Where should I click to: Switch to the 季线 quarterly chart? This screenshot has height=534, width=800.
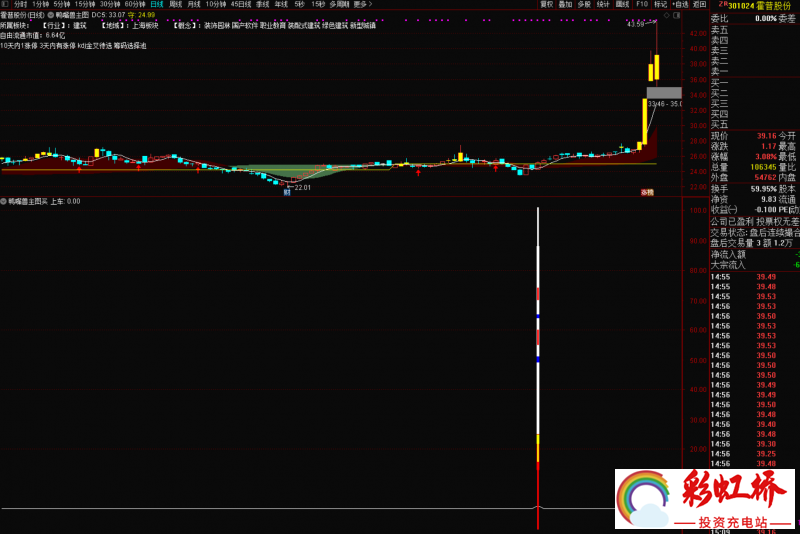point(262,4)
